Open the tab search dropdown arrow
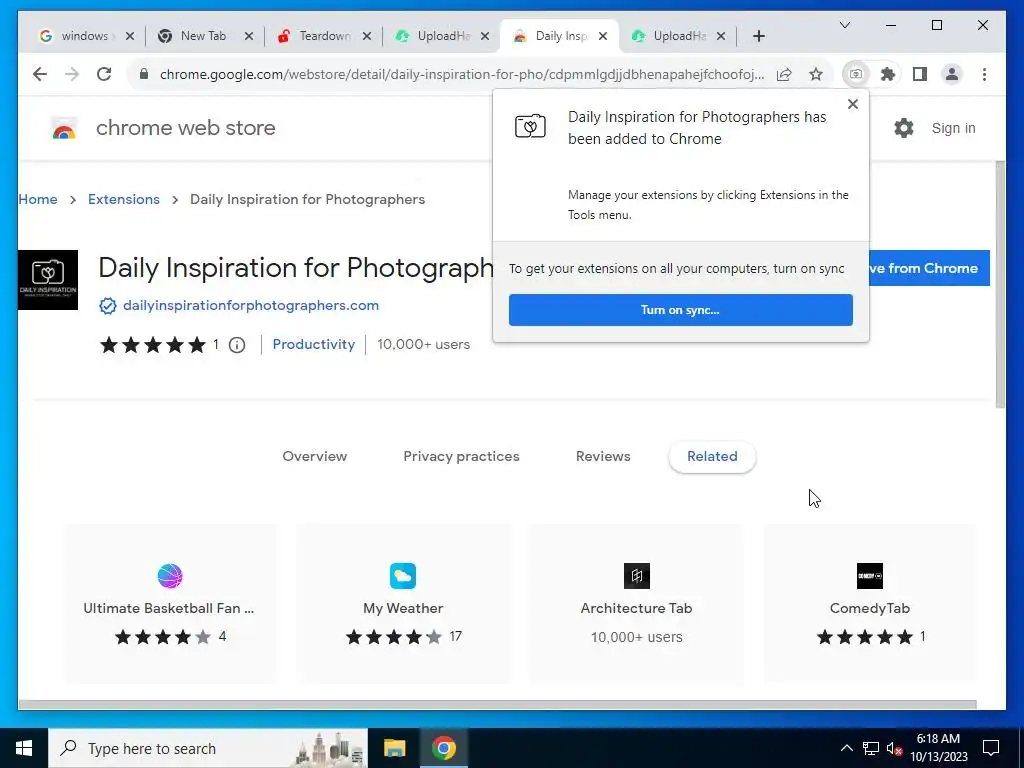The image size is (1024, 768). [845, 25]
